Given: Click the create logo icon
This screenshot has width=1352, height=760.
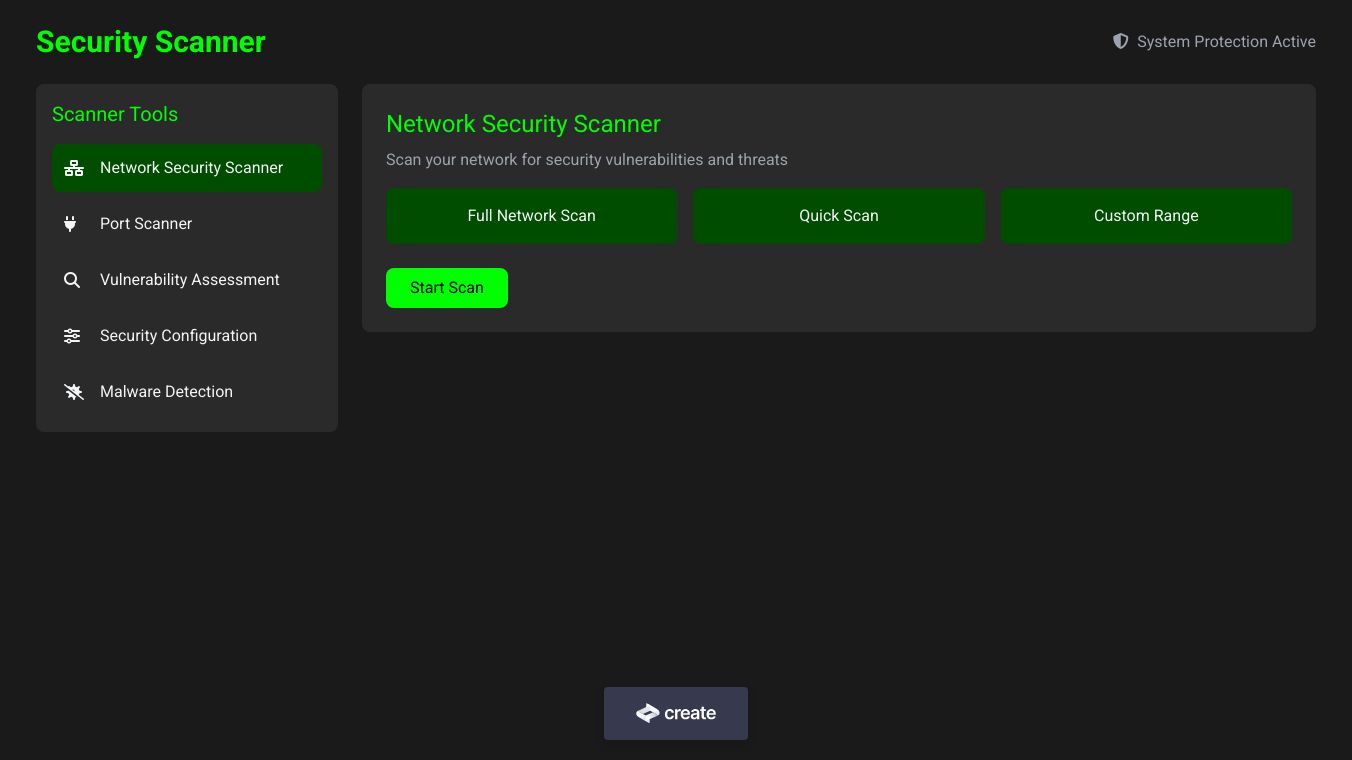Looking at the screenshot, I should point(647,713).
